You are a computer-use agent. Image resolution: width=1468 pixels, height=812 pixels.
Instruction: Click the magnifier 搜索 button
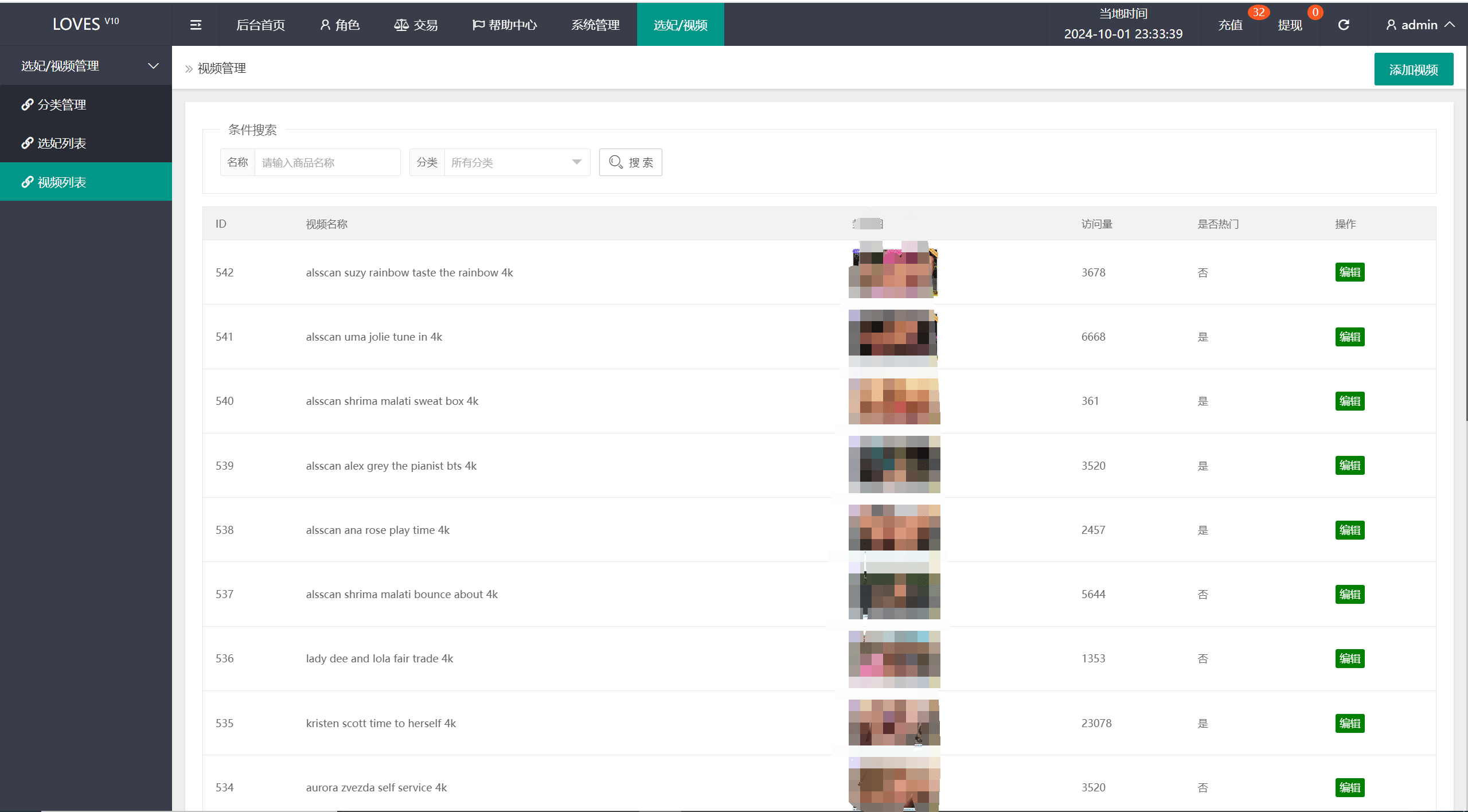[x=630, y=162]
